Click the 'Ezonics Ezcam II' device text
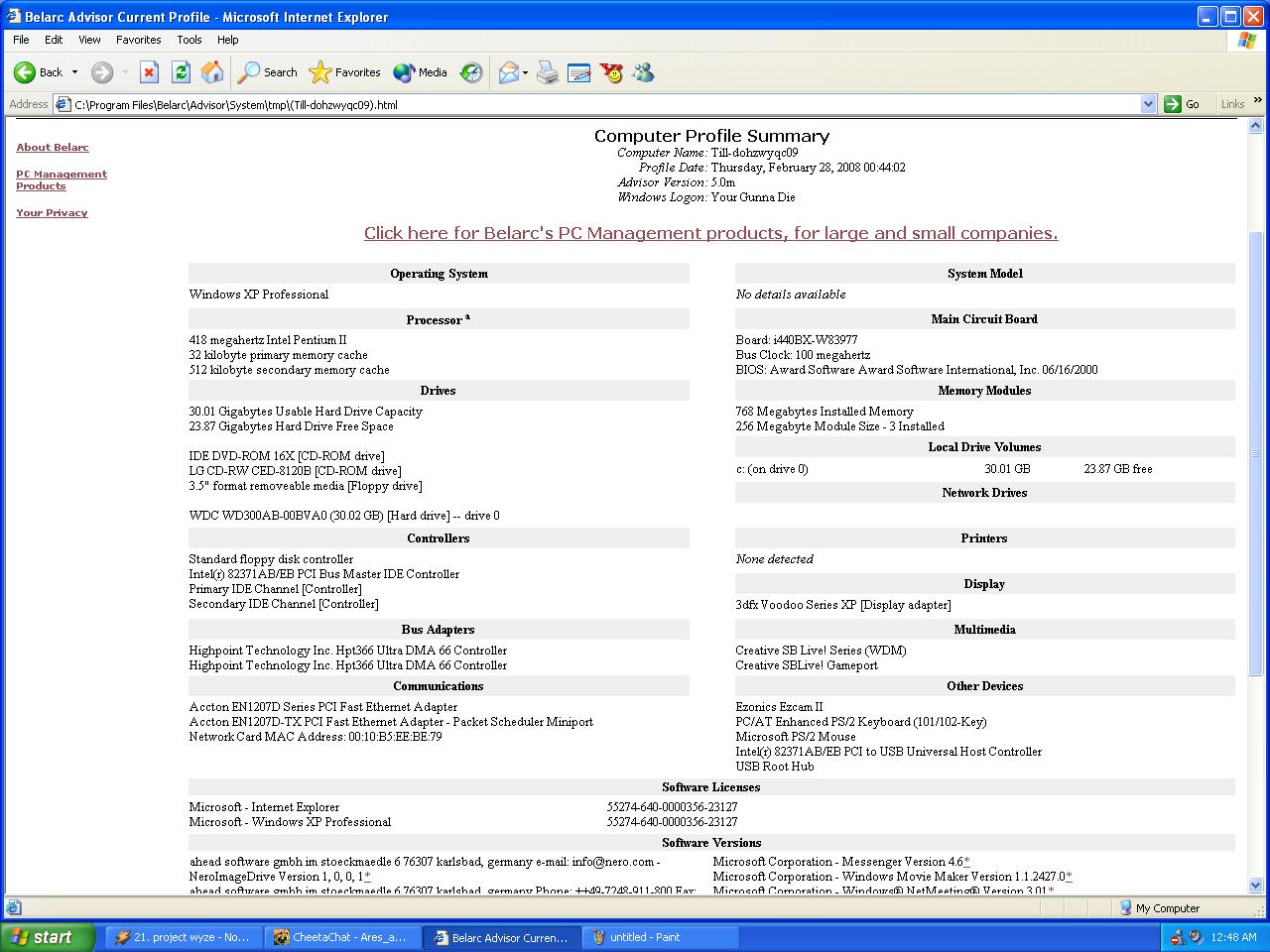The image size is (1270, 952). (779, 707)
